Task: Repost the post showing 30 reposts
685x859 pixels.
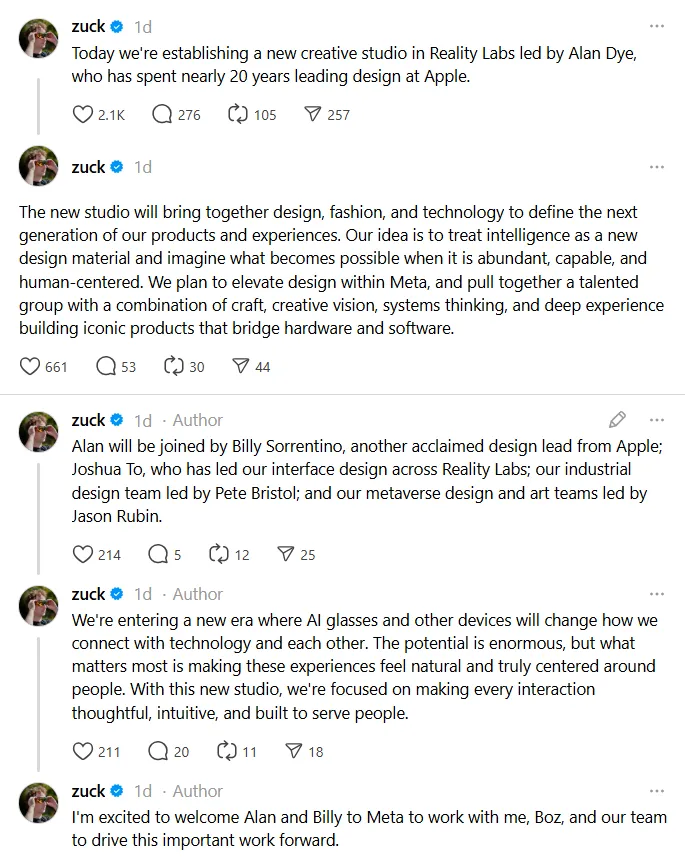Action: pos(174,367)
